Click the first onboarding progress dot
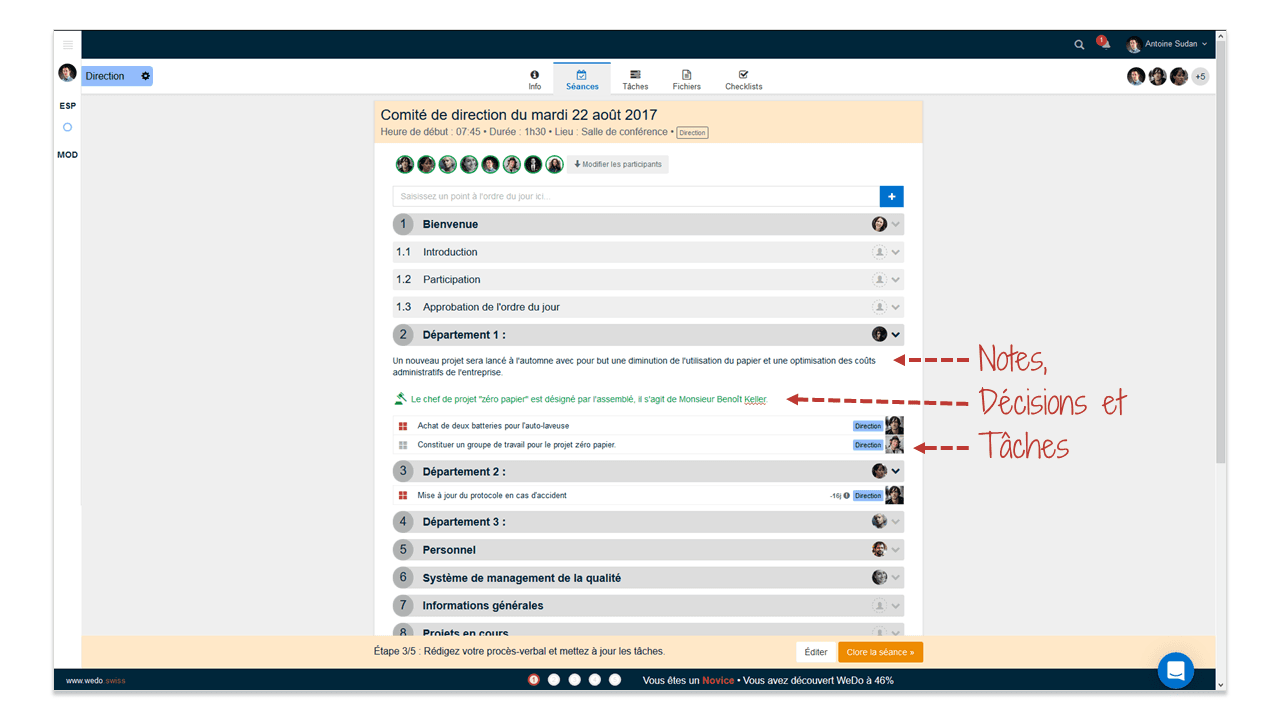 click(534, 680)
